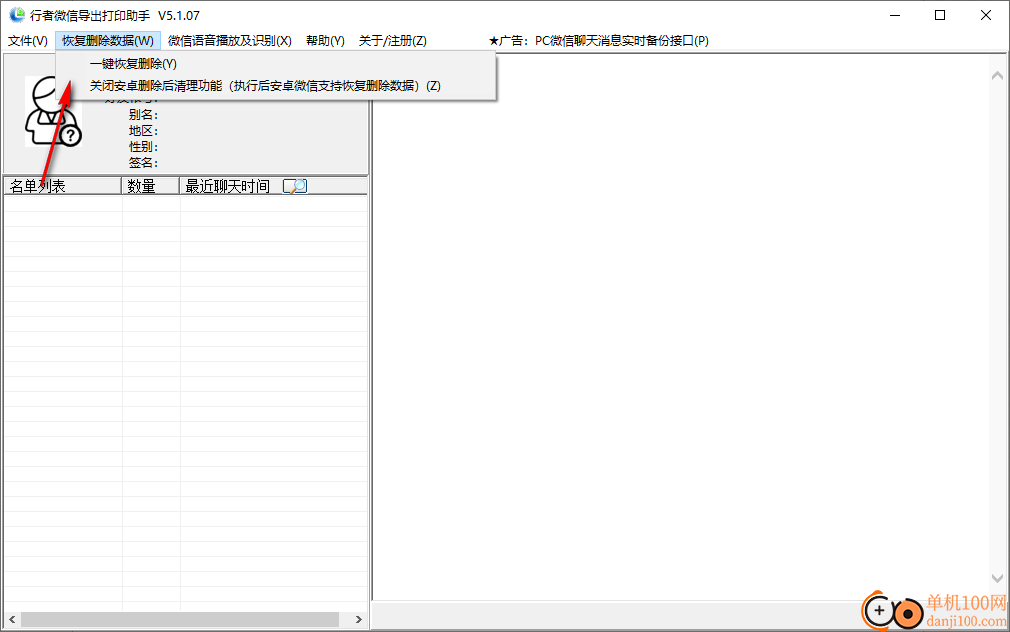Click the search magnifier icon in list header
The width and height of the screenshot is (1010, 632).
(x=295, y=186)
